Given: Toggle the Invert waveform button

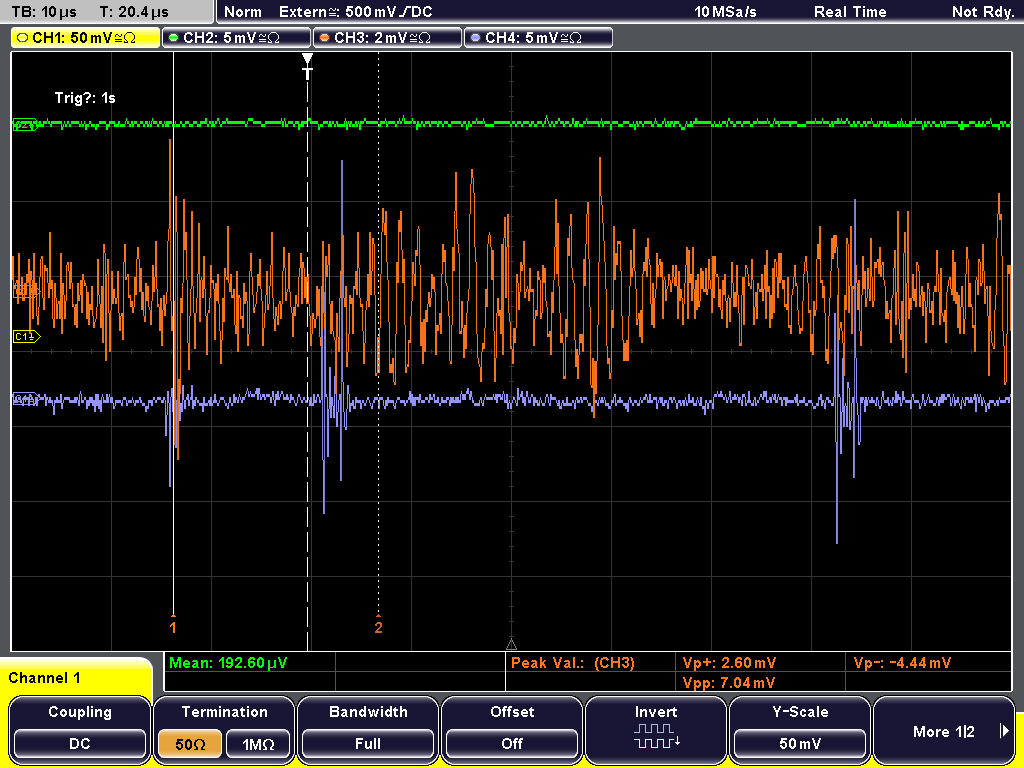Looking at the screenshot, I should tap(656, 729).
